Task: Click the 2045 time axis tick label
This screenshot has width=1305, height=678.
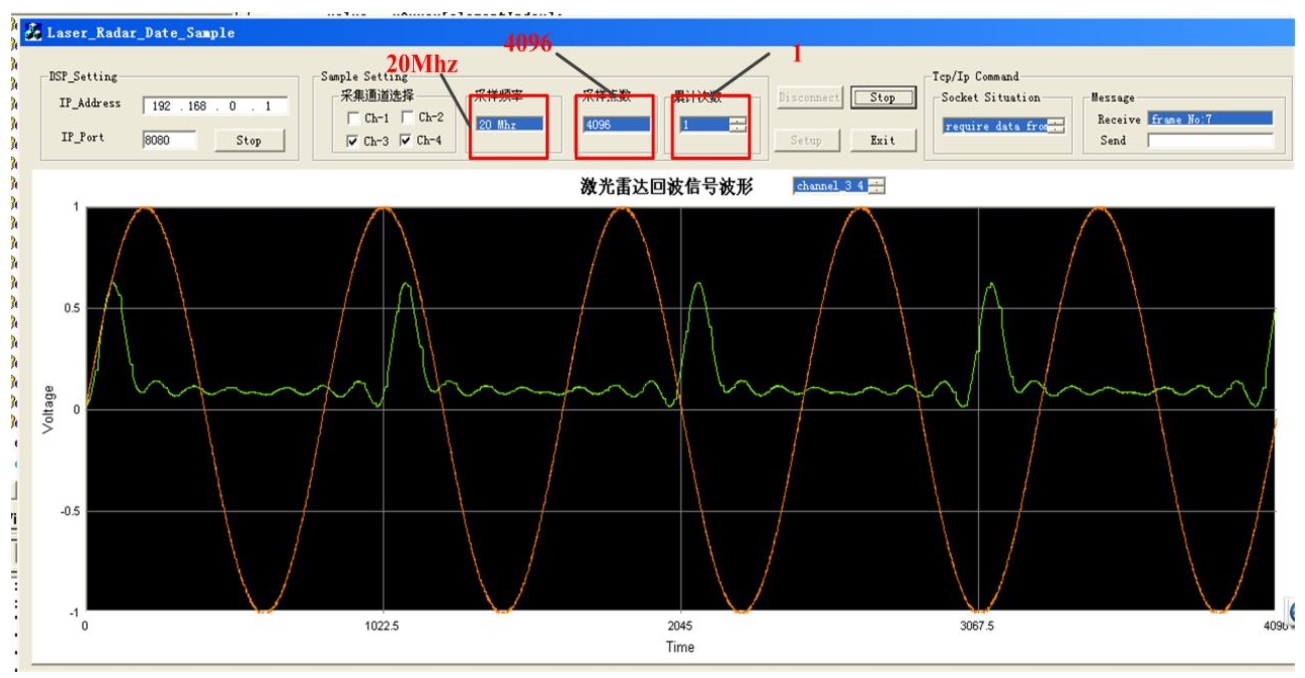Action: (681, 626)
